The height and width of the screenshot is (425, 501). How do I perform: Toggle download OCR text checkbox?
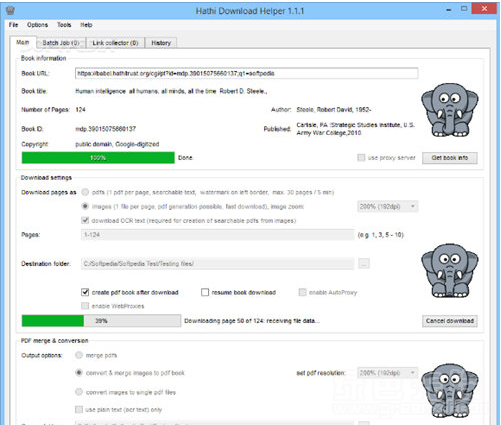(x=85, y=220)
